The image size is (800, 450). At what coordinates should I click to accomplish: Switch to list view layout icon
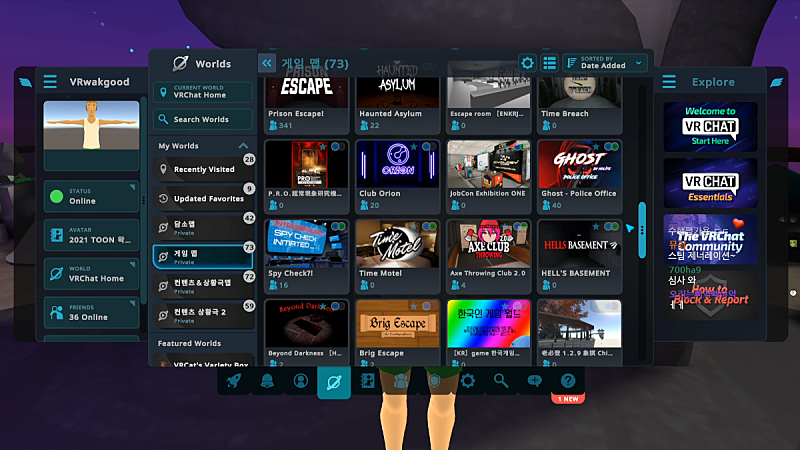tap(549, 63)
